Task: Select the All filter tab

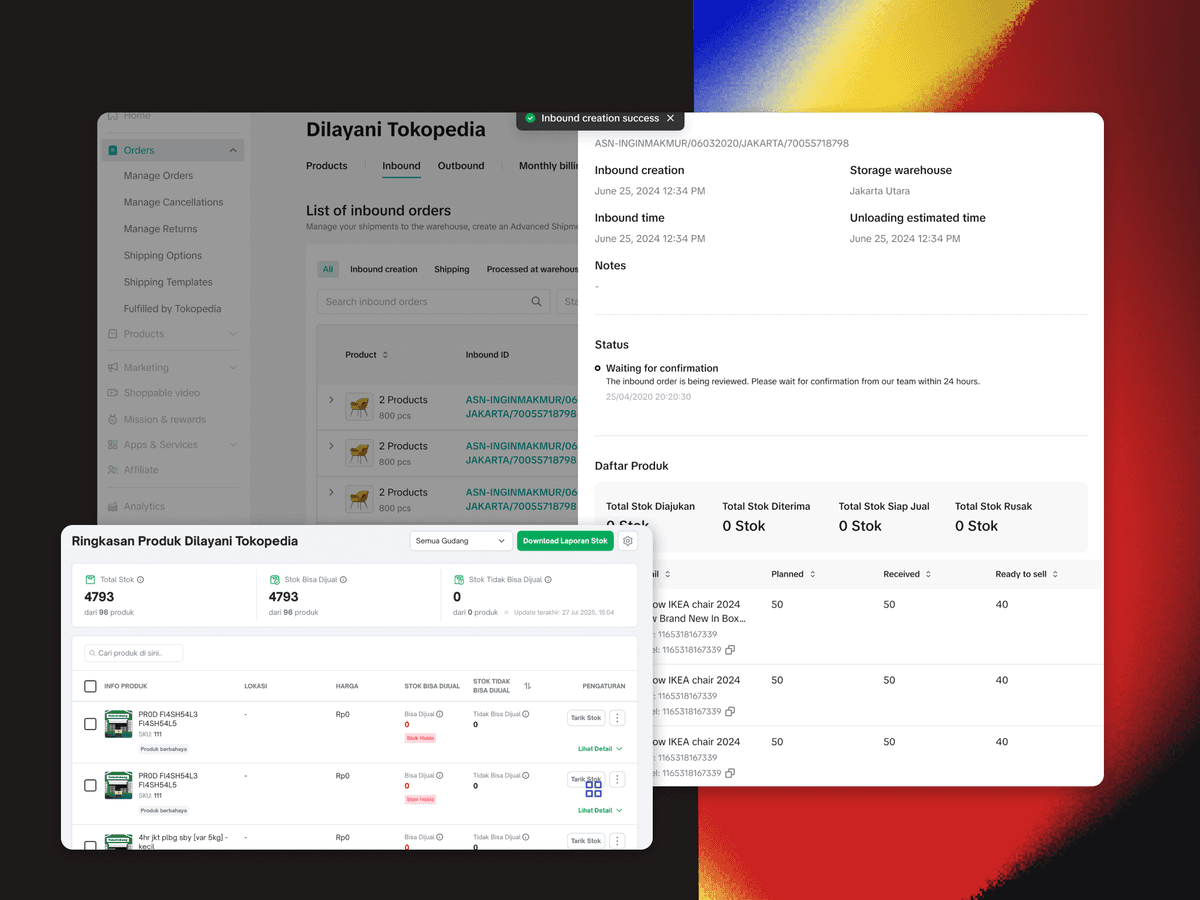Action: [328, 269]
